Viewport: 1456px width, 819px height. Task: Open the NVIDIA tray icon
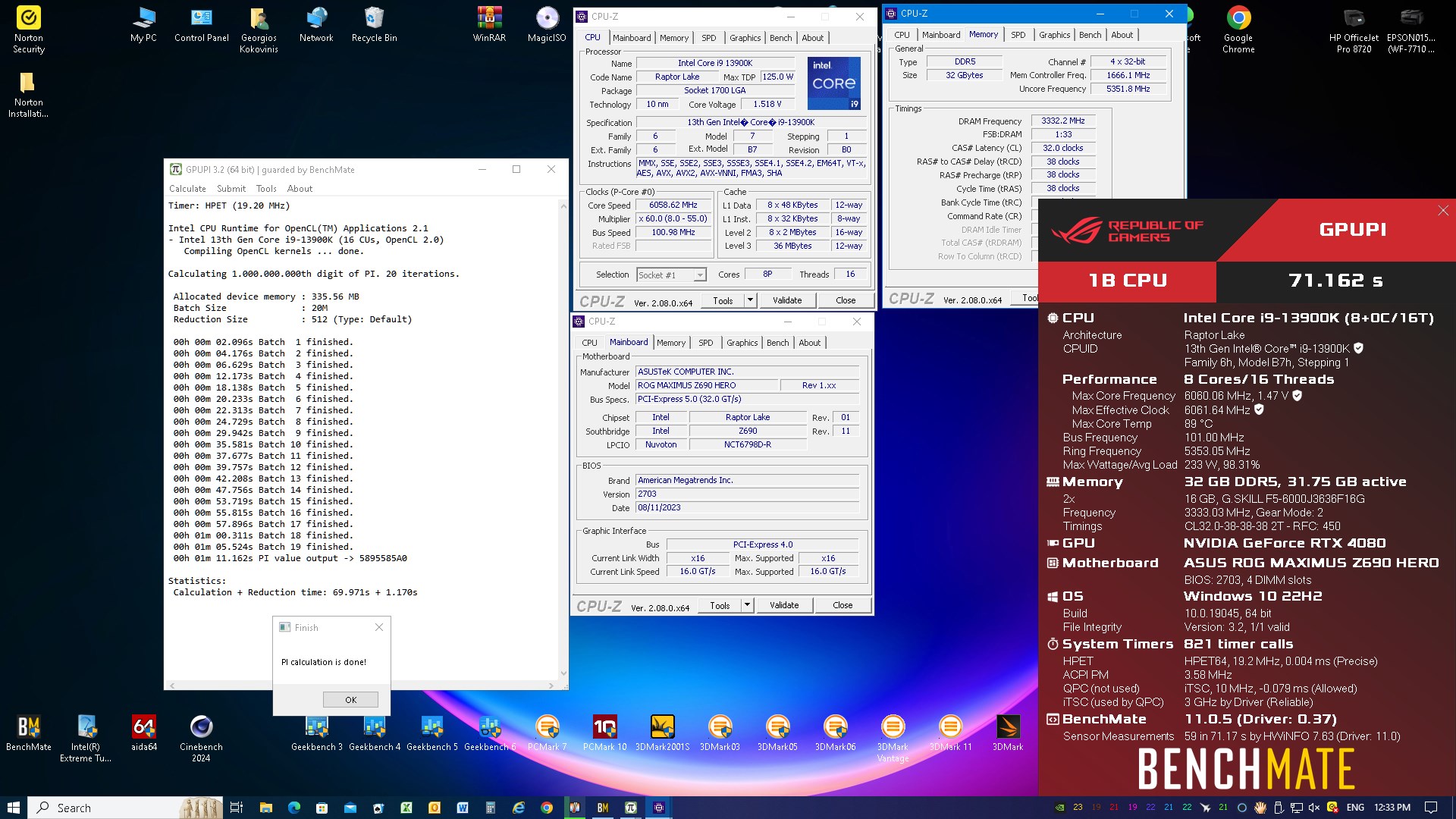[x=1060, y=808]
